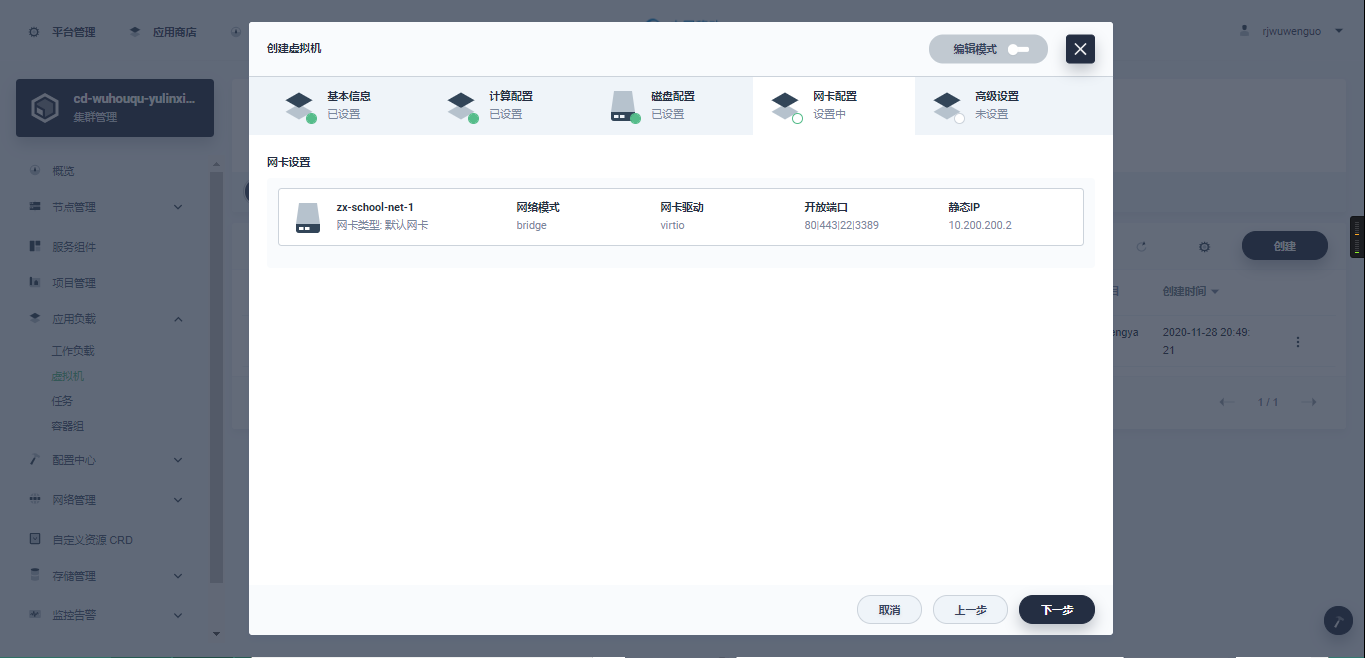Viewport: 1365px width, 658px height.
Task: Close the 创建虚拟机 dialog
Action: pyautogui.click(x=1080, y=49)
